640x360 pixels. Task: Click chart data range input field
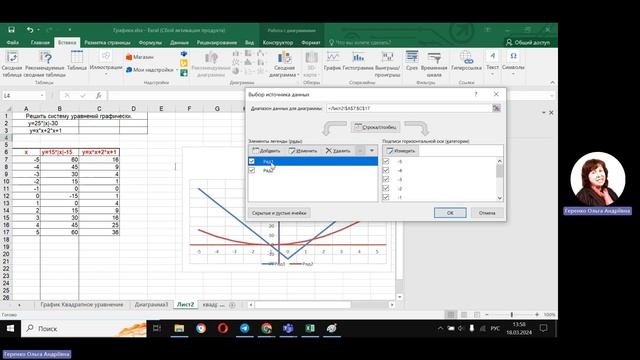click(409, 108)
